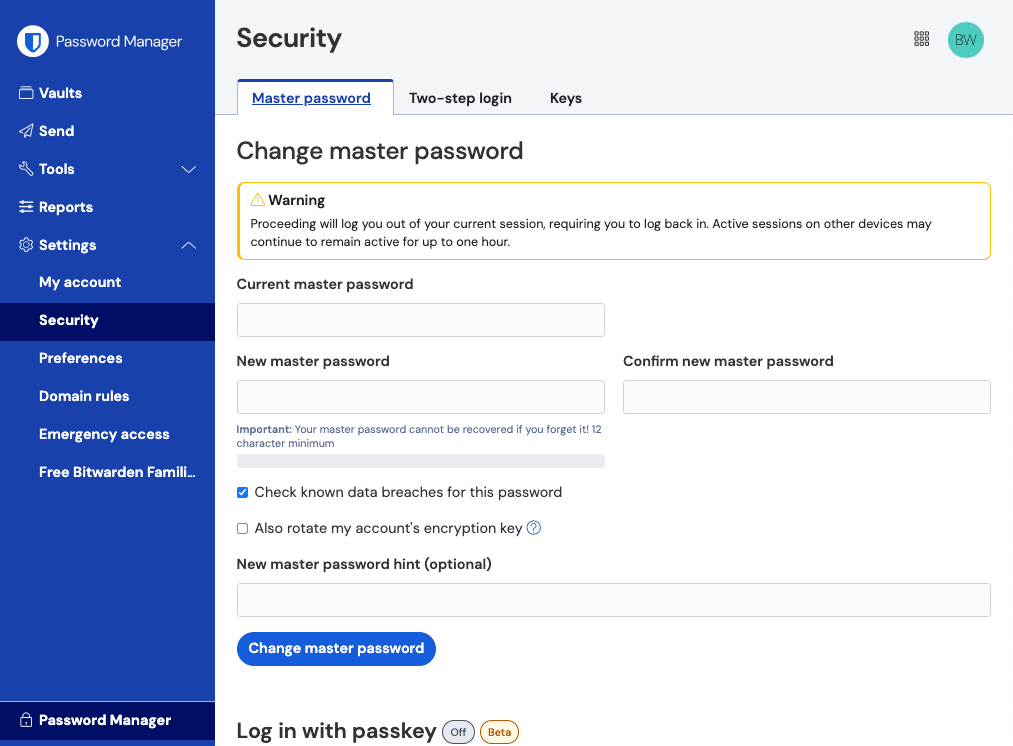
Task: Uncheck known data breaches checking
Action: pyautogui.click(x=242, y=492)
